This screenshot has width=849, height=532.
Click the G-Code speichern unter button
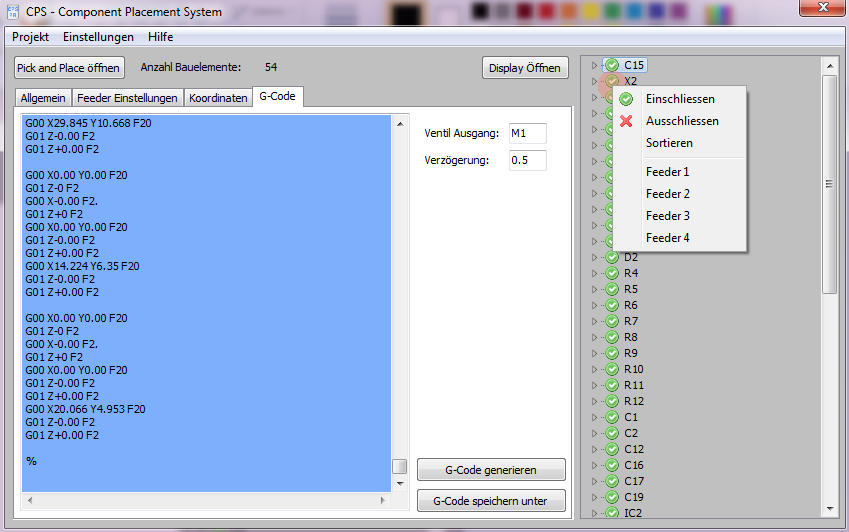491,501
